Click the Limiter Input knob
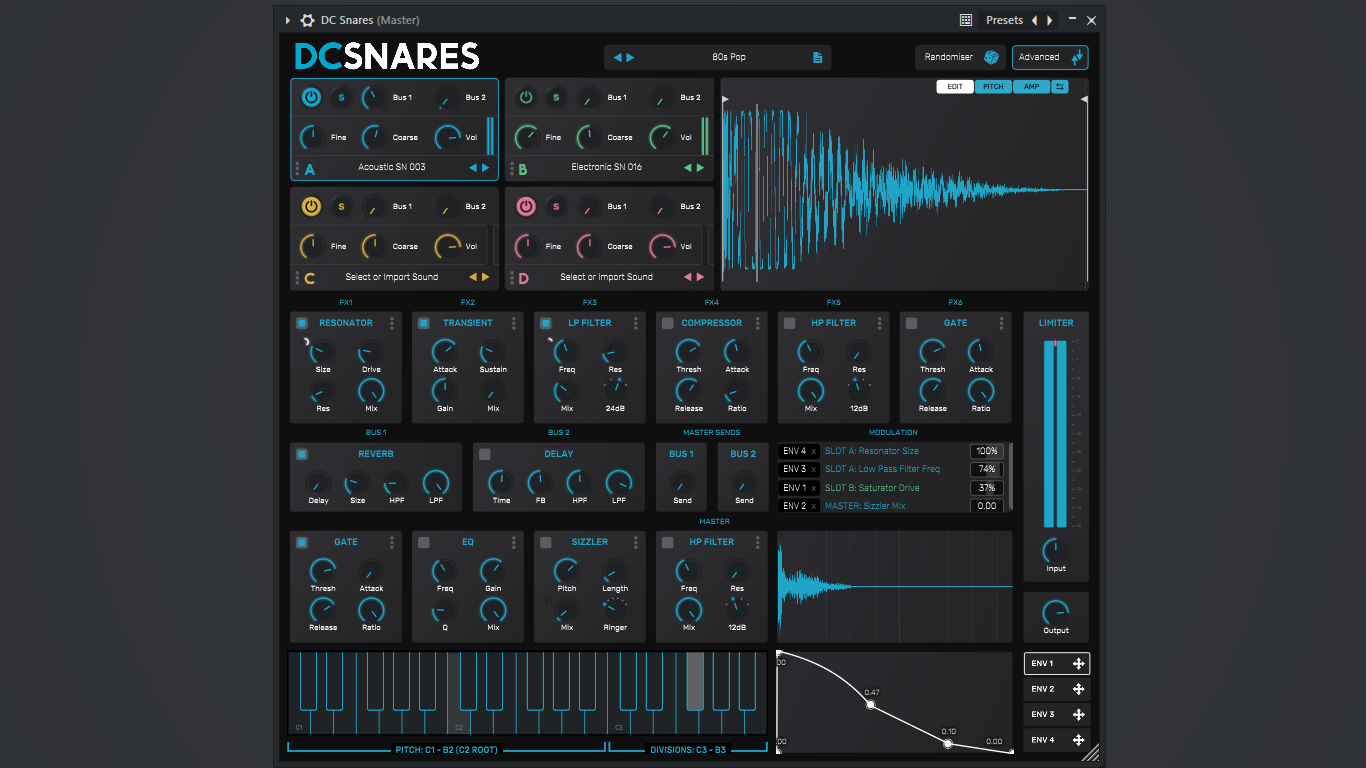This screenshot has height=768, width=1366. click(1055, 551)
